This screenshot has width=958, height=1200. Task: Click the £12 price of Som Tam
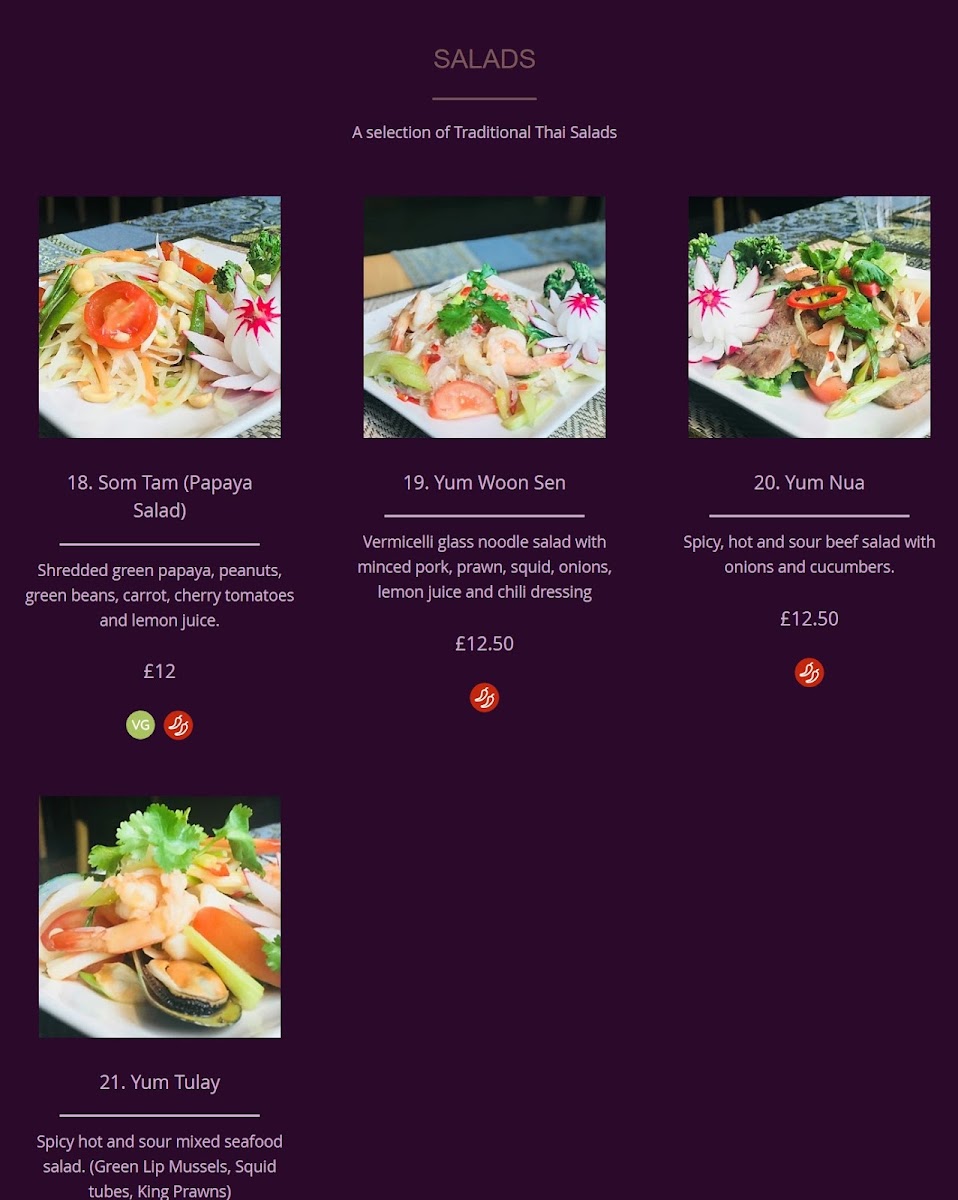coord(160,671)
